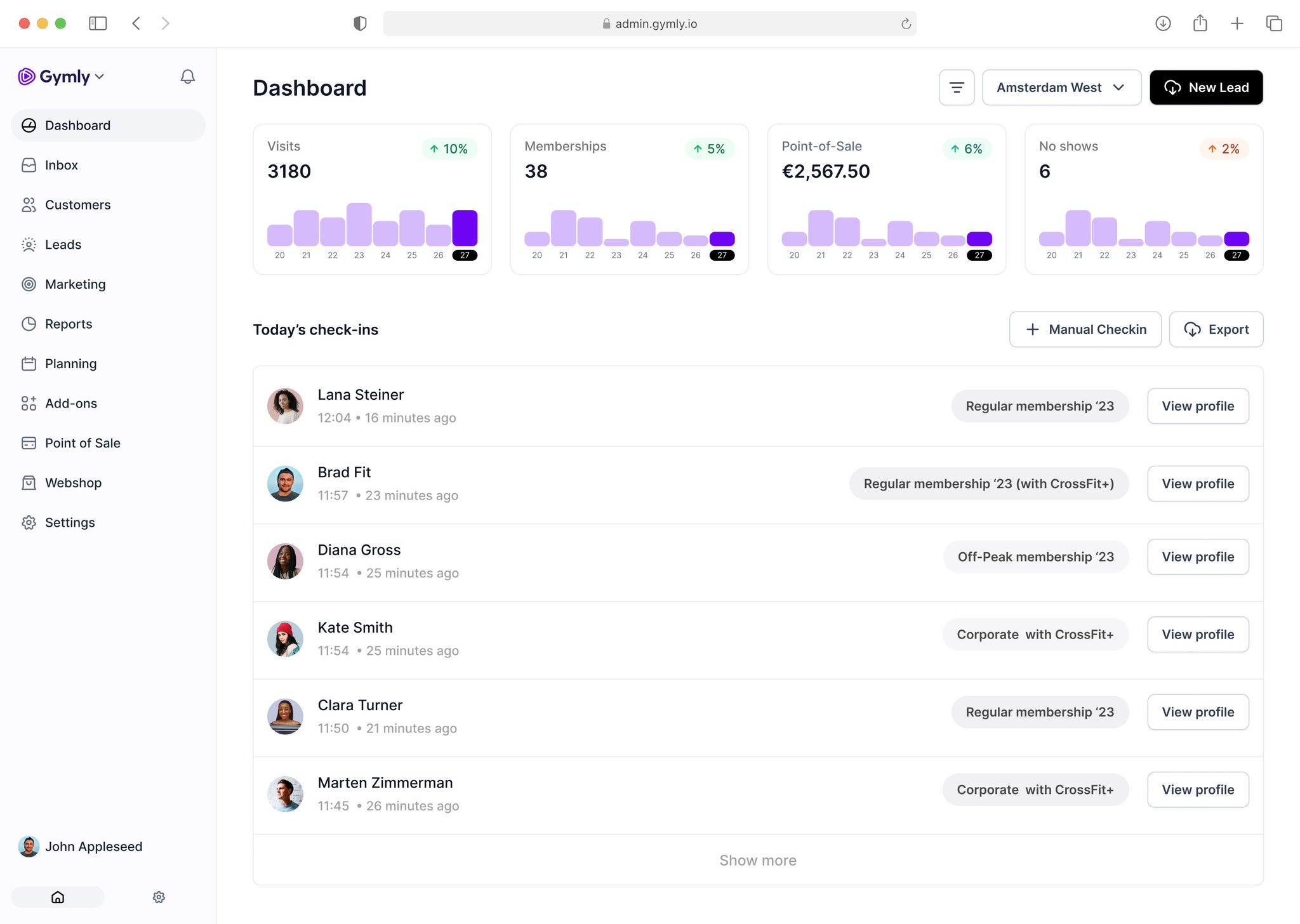This screenshot has height=924, width=1300.
Task: Click Brad Fit's profile picture
Action: pos(285,483)
